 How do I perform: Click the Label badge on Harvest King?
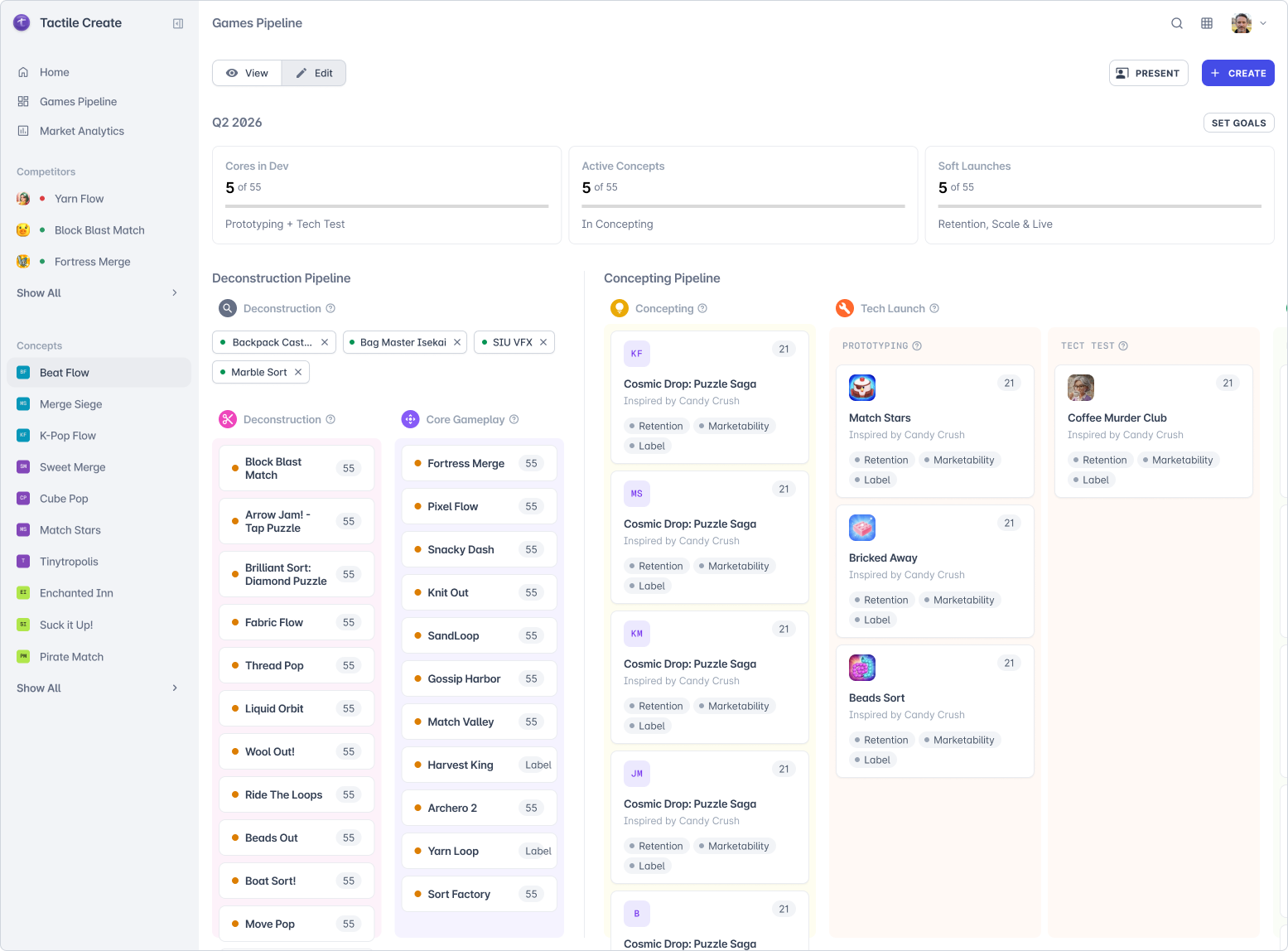pos(538,765)
